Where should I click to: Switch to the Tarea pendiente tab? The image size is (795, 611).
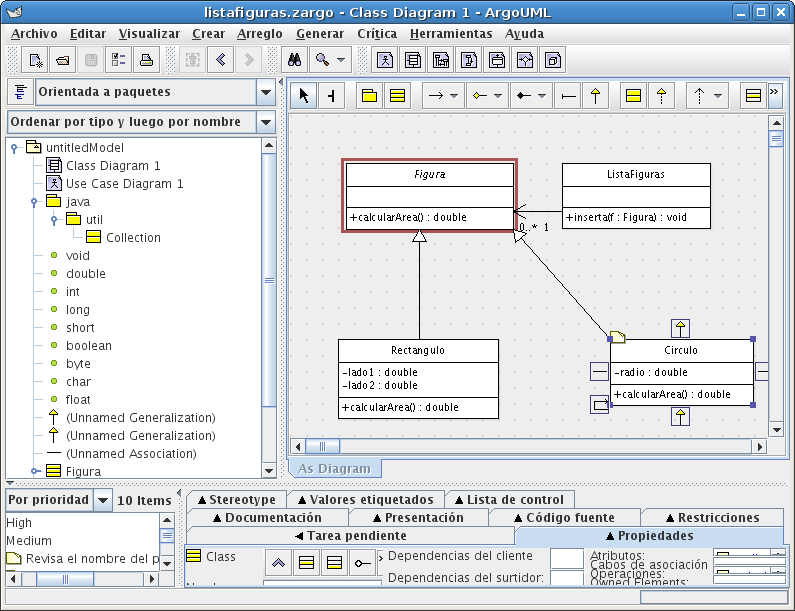tap(350, 536)
